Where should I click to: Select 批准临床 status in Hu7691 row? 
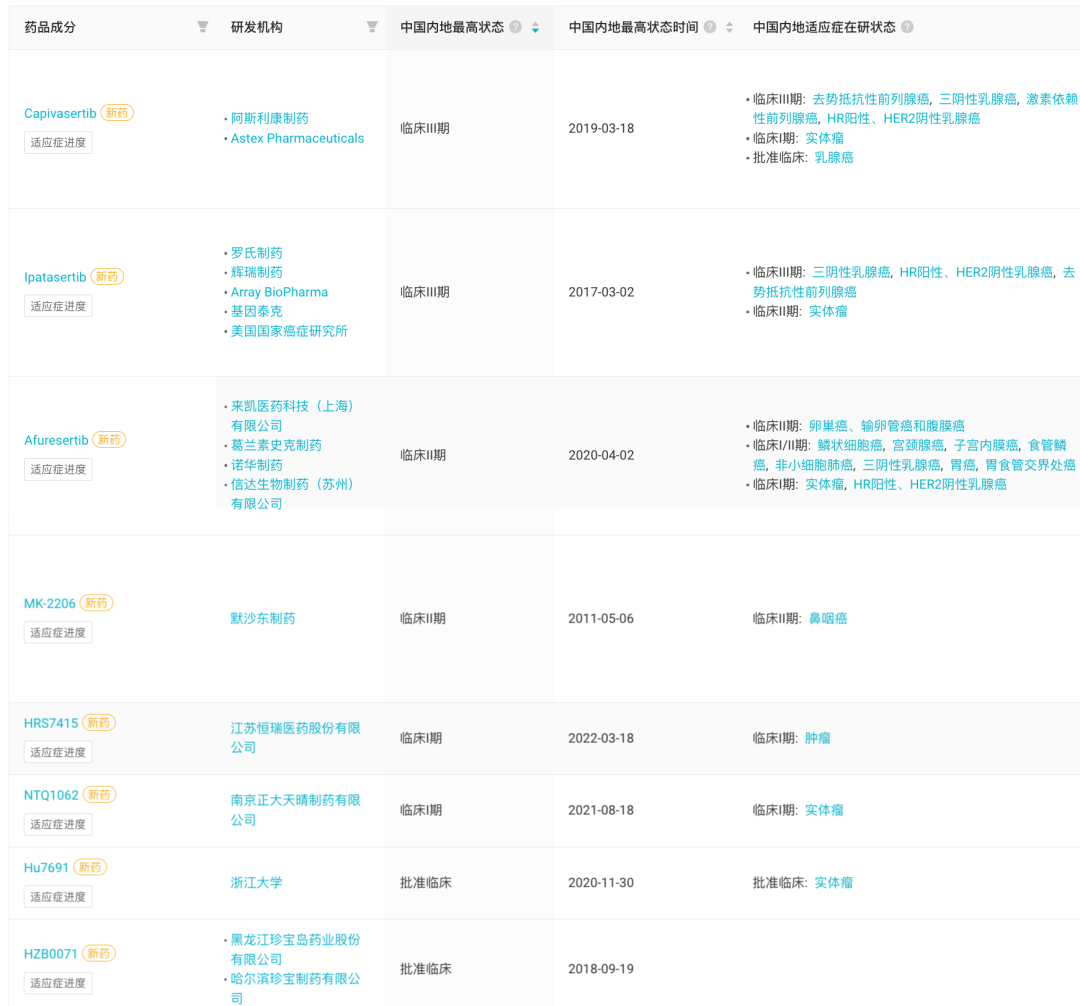426,883
